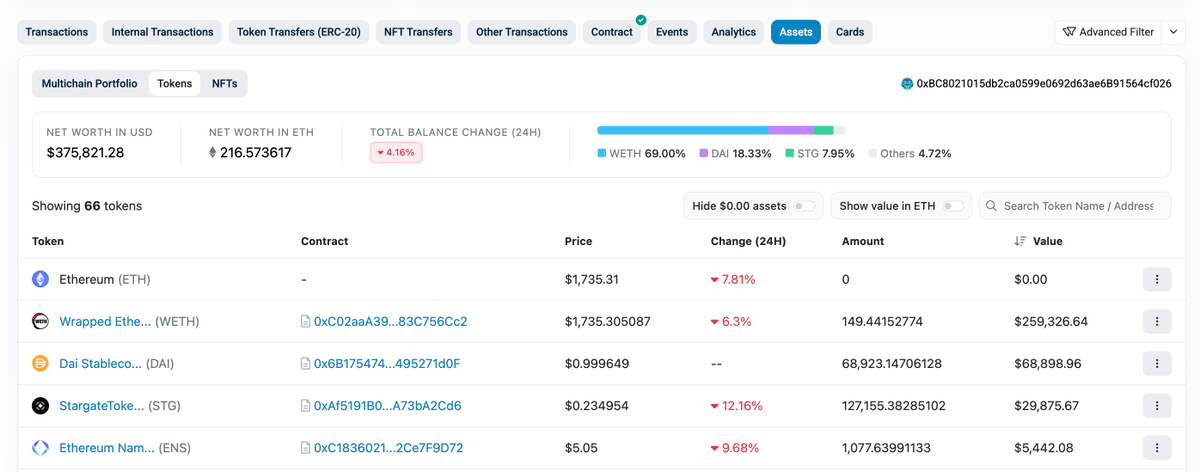Click the Advanced Filter button
The height and width of the screenshot is (472, 1200).
coord(1109,32)
